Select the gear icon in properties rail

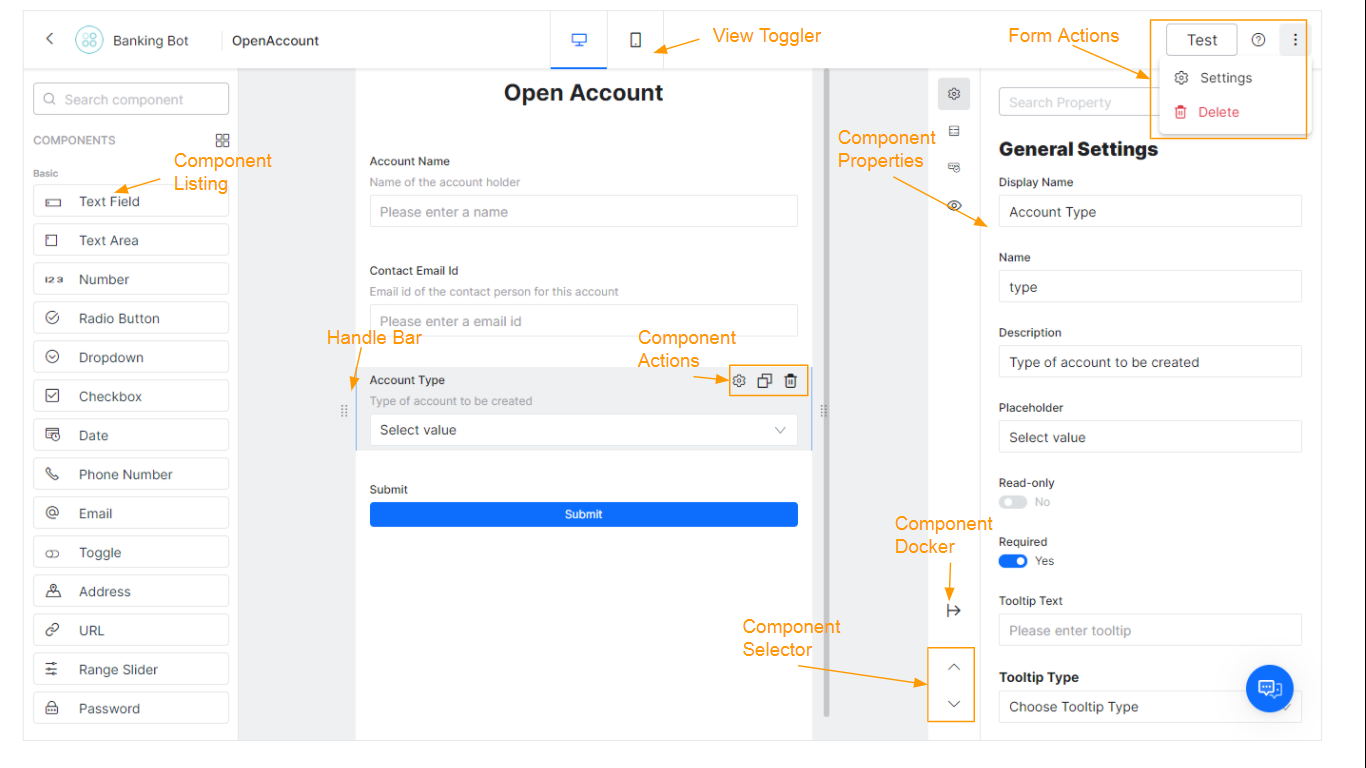953,93
